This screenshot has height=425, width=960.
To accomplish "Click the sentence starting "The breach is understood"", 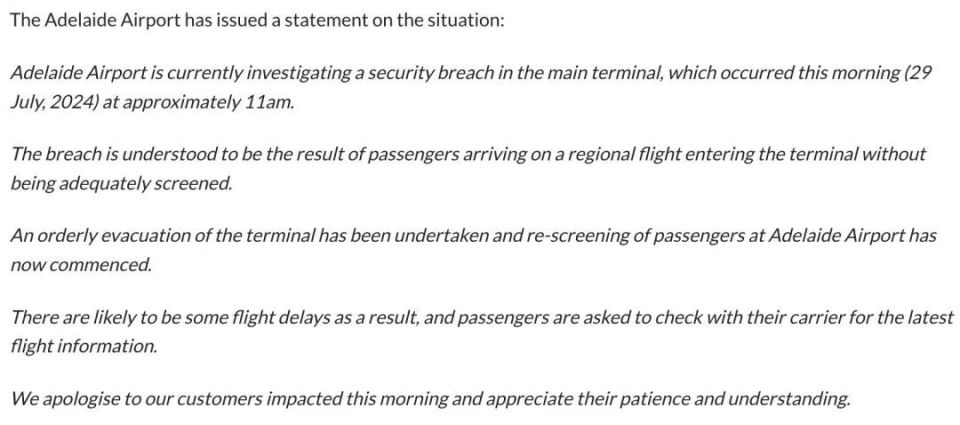I will coord(468,168).
